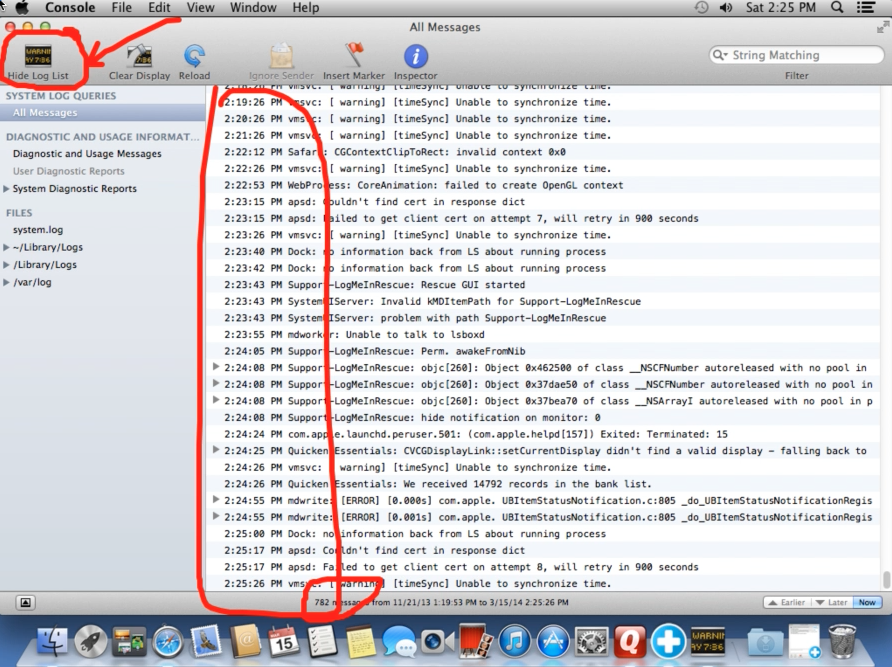Jump to Earlier messages
Image resolution: width=892 pixels, height=667 pixels.
pyautogui.click(x=786, y=602)
